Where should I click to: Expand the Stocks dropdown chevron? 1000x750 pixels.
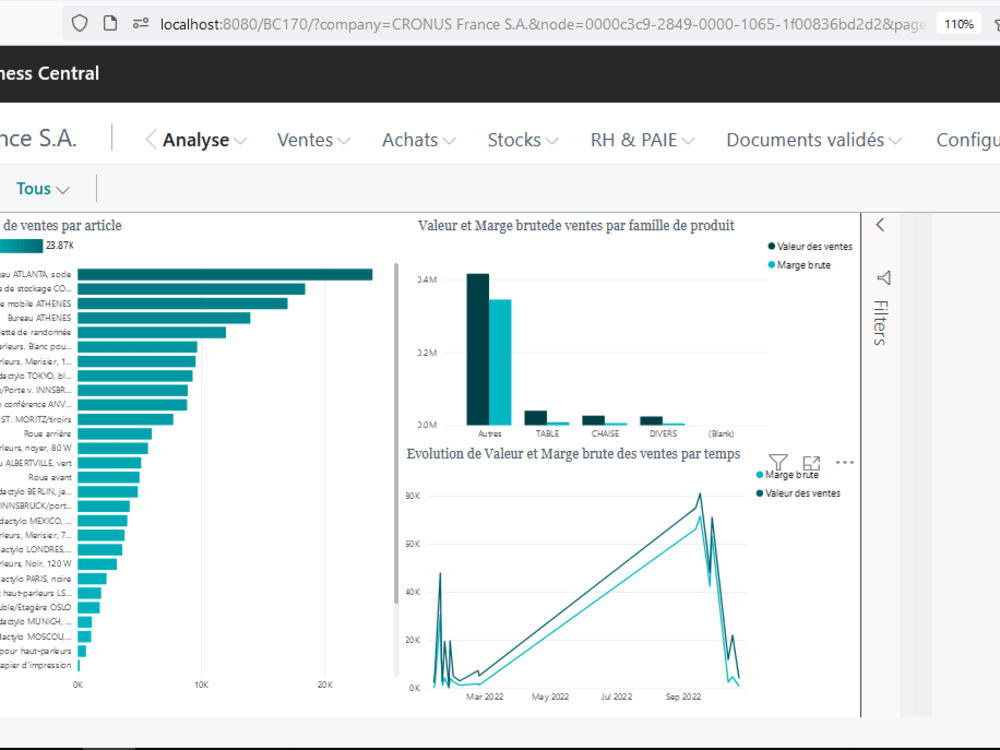(552, 141)
